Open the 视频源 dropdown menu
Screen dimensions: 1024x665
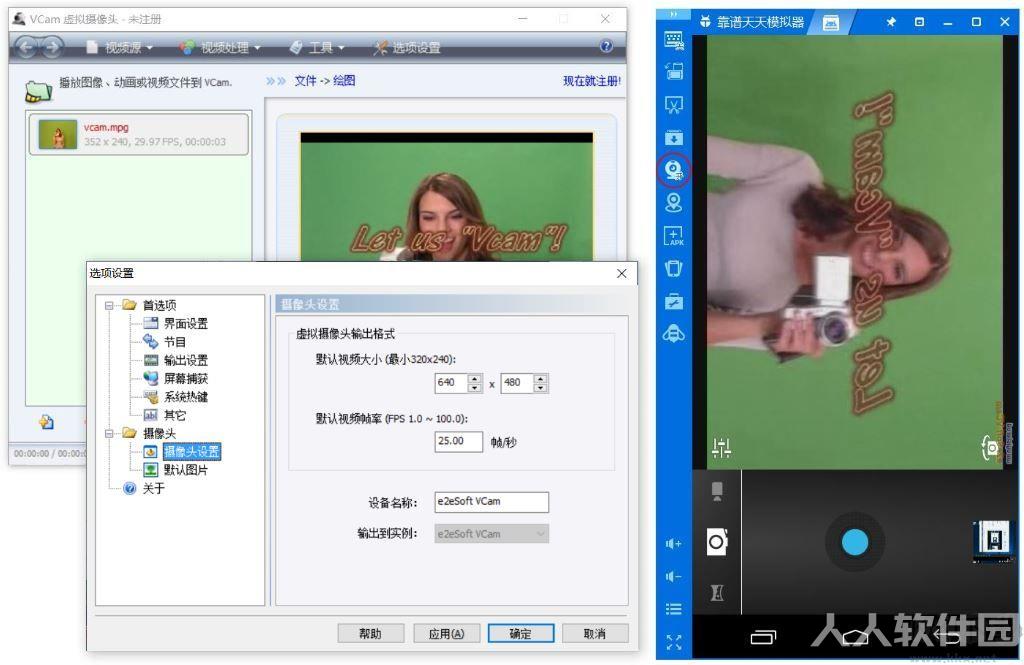click(120, 47)
